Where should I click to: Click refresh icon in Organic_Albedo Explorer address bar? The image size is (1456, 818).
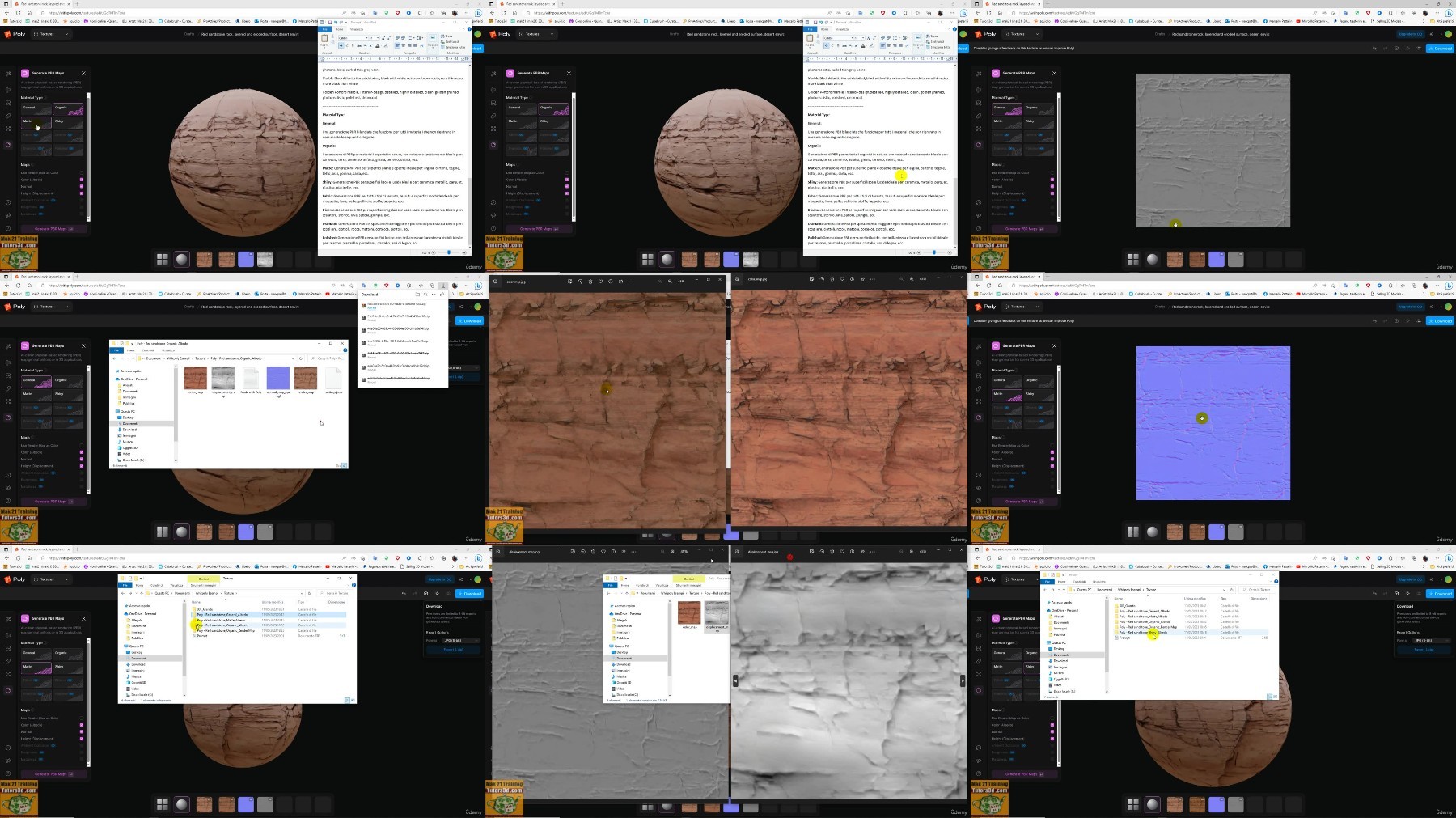click(300, 358)
